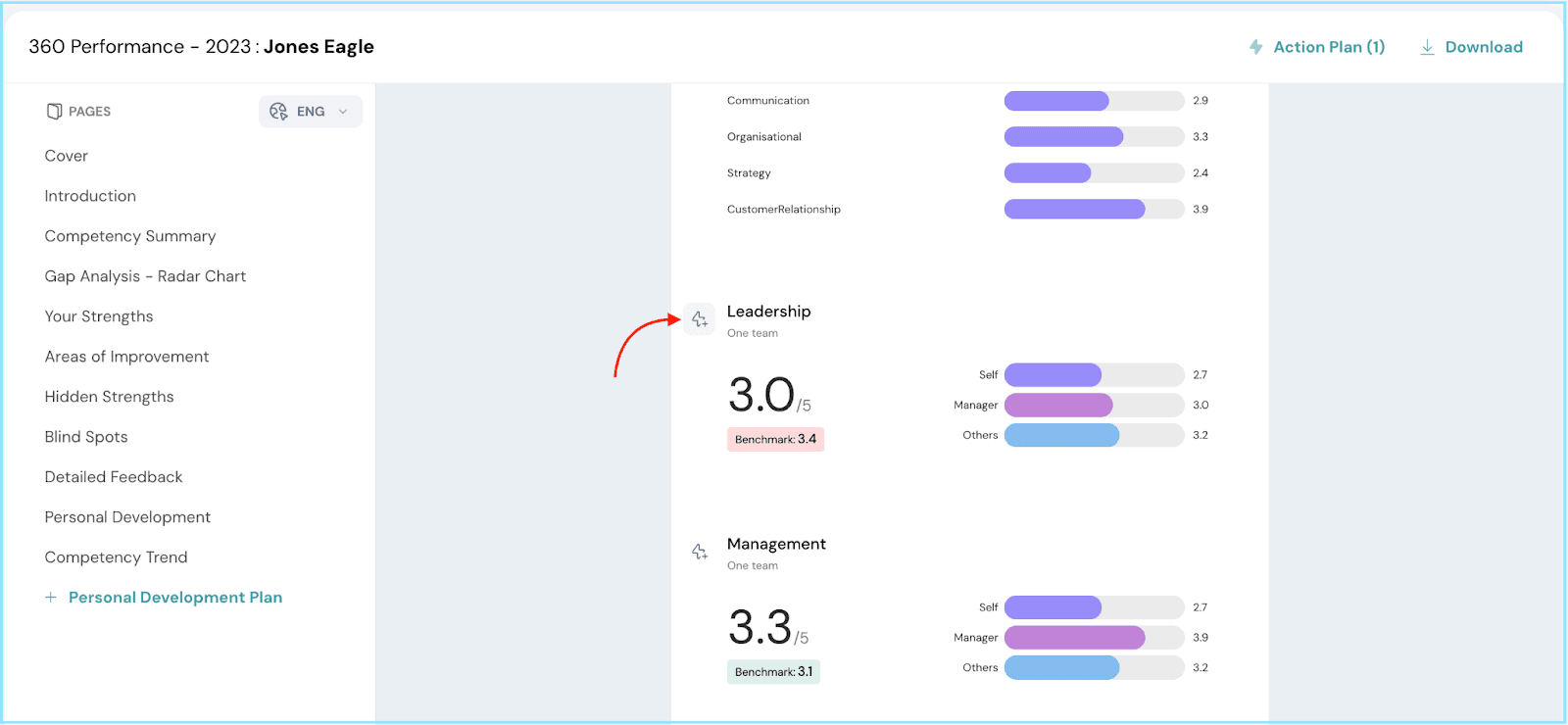Viewport: 1568px width, 725px height.
Task: Click the plus icon next to Personal Development Plan
Action: coord(51,598)
